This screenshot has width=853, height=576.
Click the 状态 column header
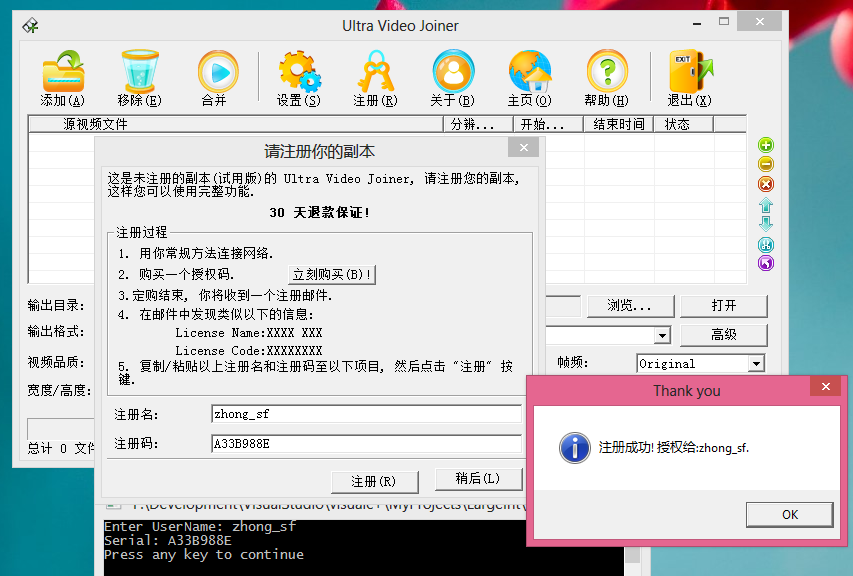[683, 125]
